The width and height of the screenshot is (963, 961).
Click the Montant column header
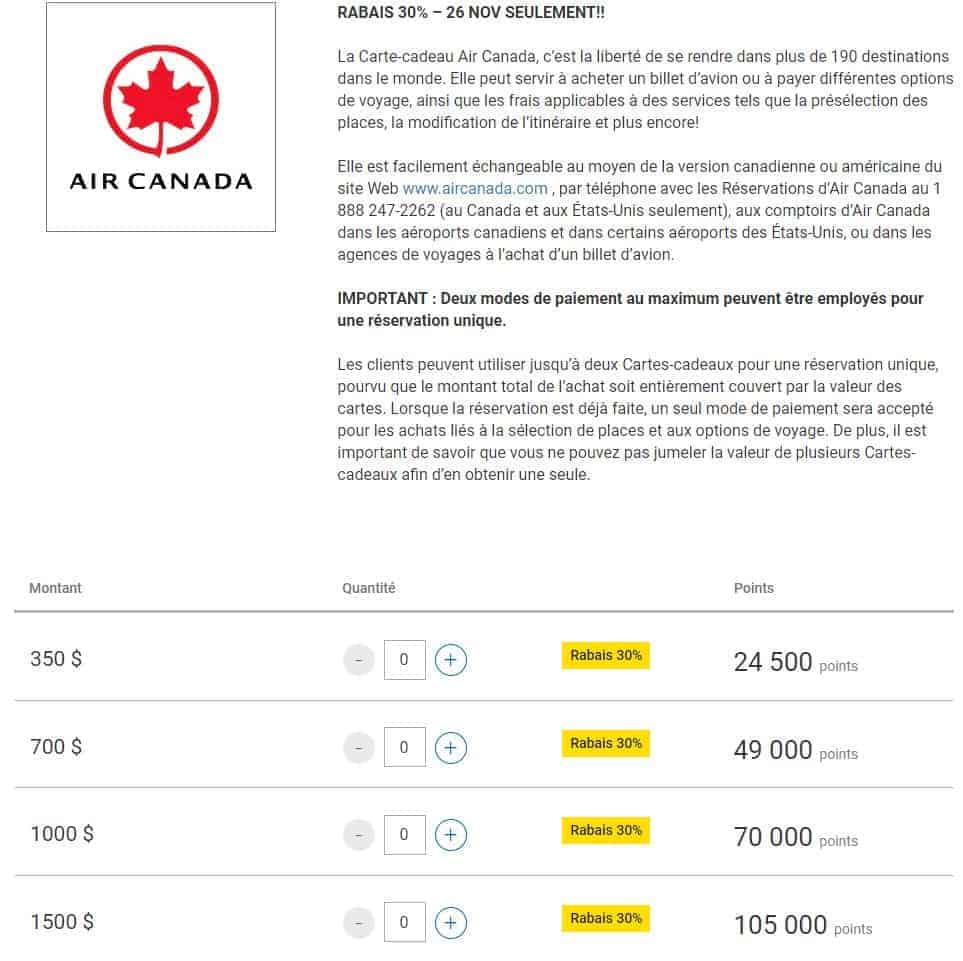coord(55,588)
